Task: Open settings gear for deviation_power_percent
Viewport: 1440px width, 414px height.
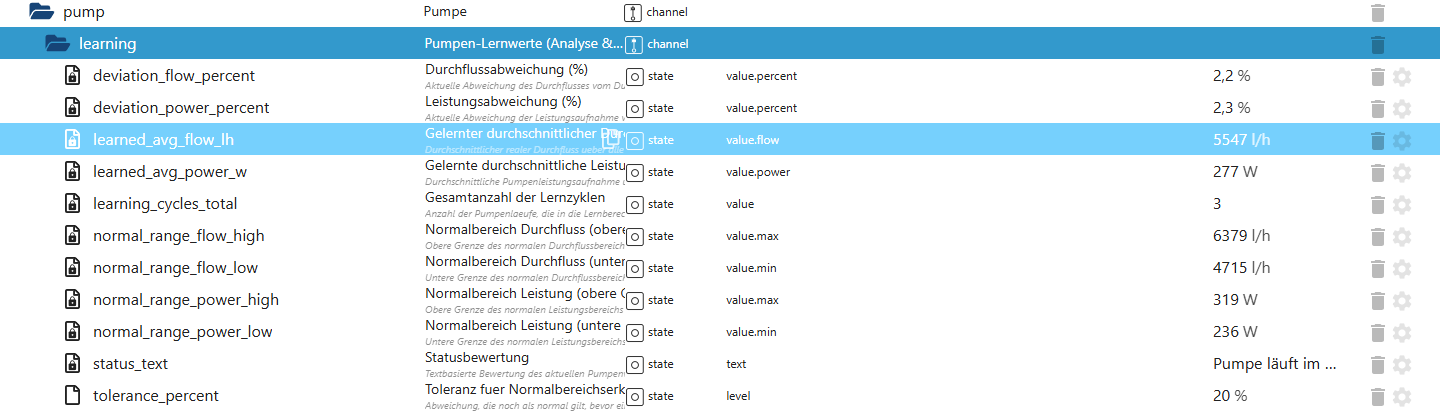Action: click(1402, 108)
